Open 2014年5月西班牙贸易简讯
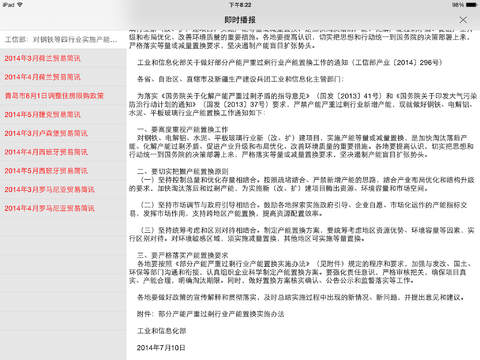Image resolution: width=480 pixels, height=360 pixels. tap(63, 171)
